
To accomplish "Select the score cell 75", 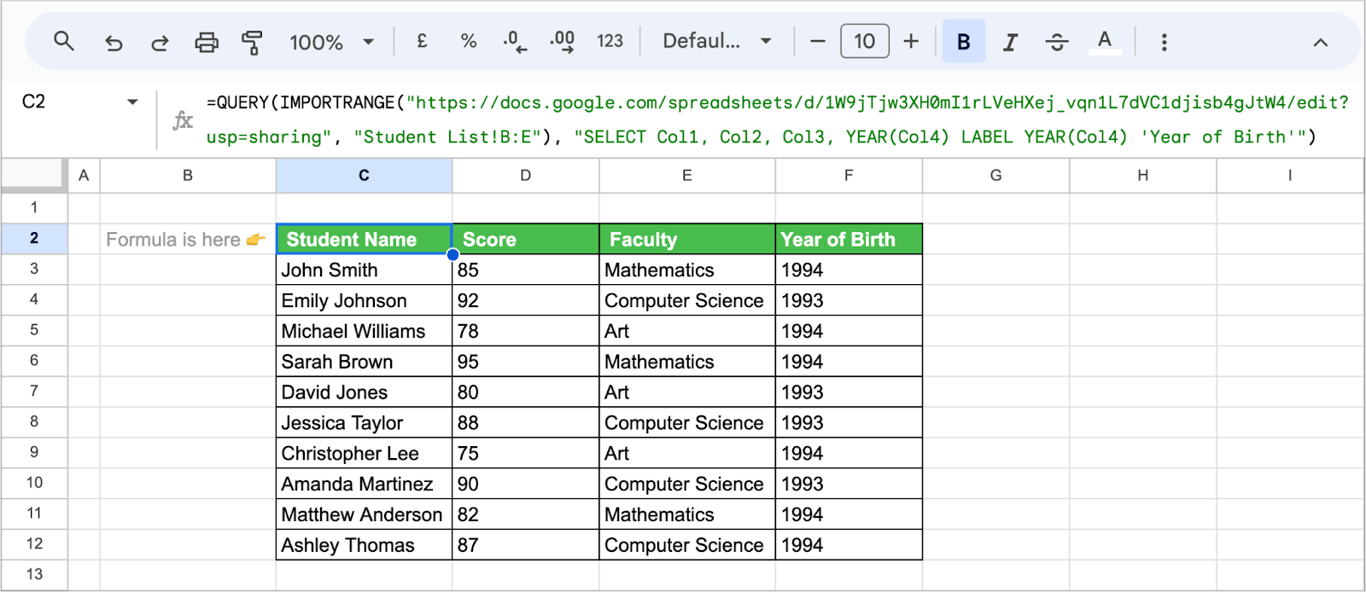I will coord(526,453).
